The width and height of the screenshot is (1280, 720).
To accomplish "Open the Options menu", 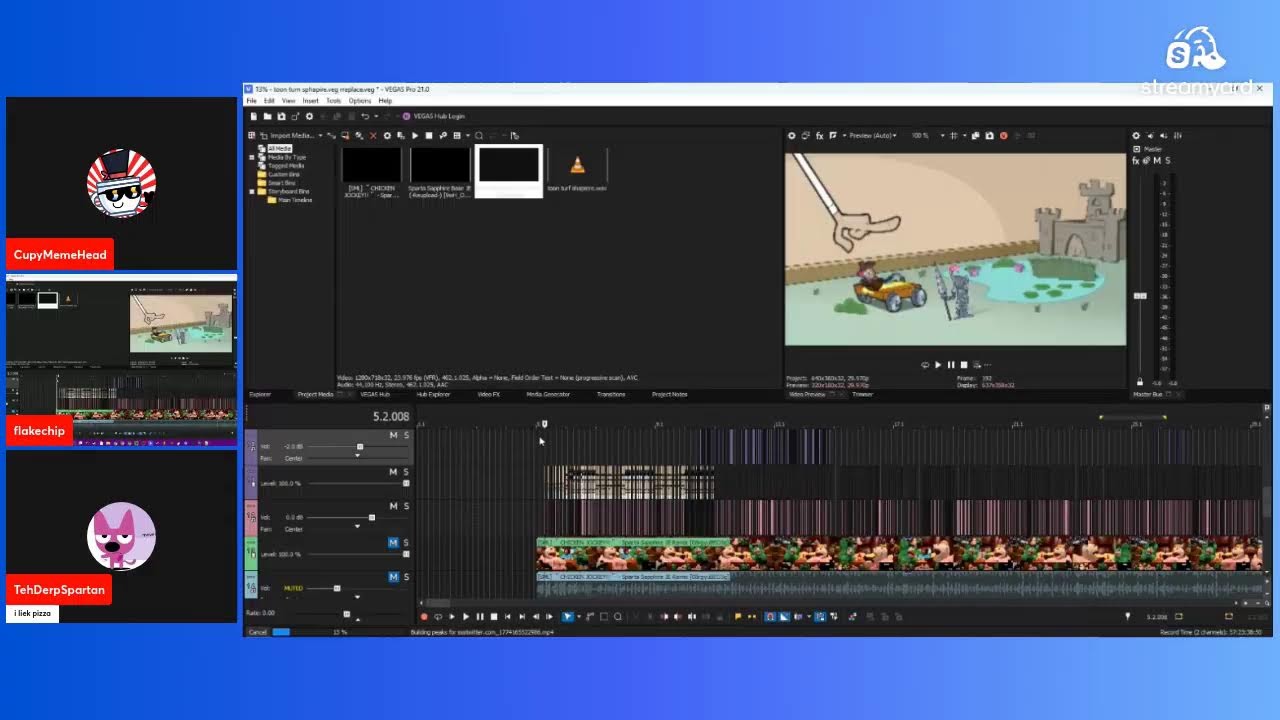I will pyautogui.click(x=359, y=101).
